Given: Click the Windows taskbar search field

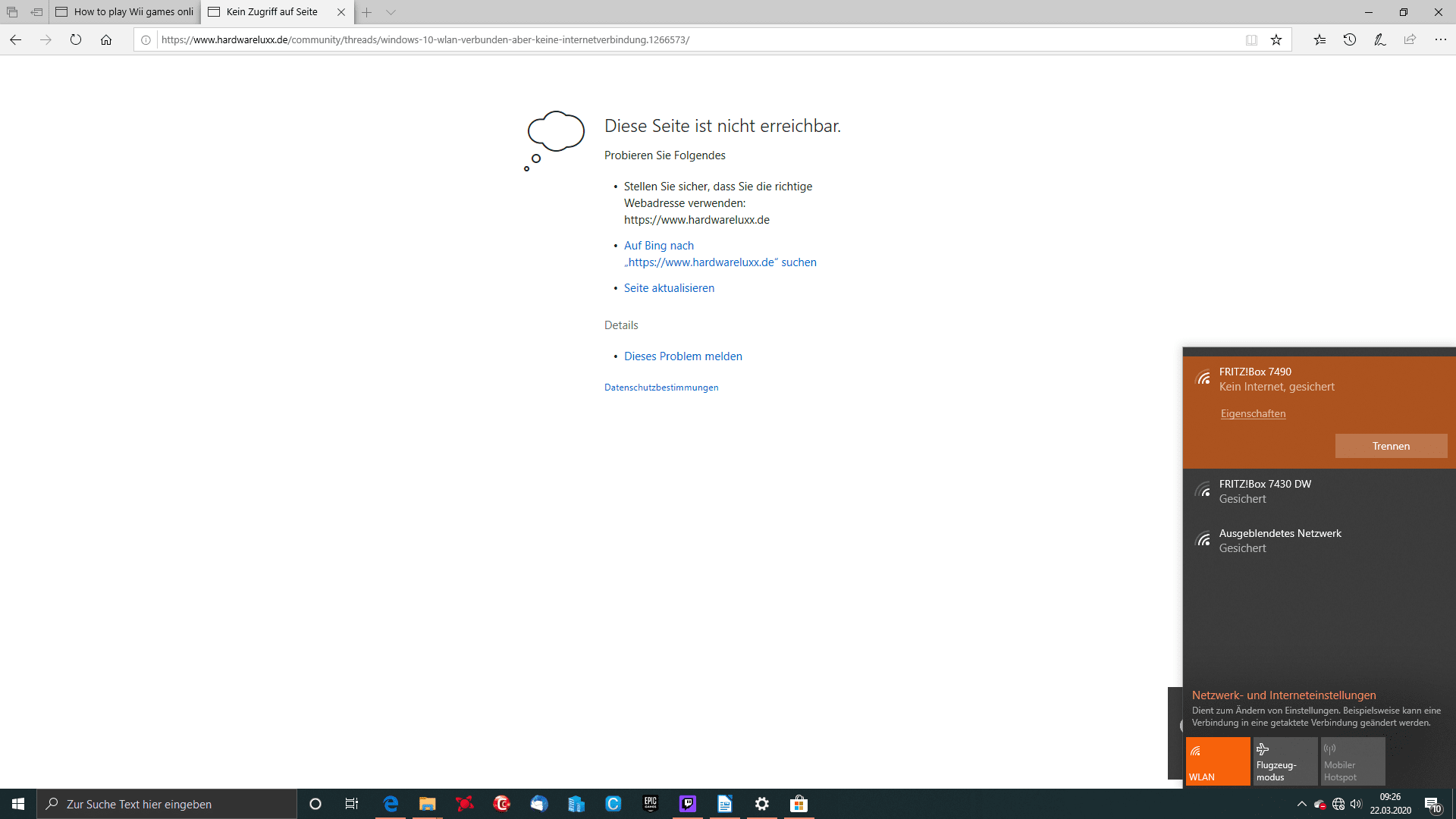Looking at the screenshot, I should 167,804.
